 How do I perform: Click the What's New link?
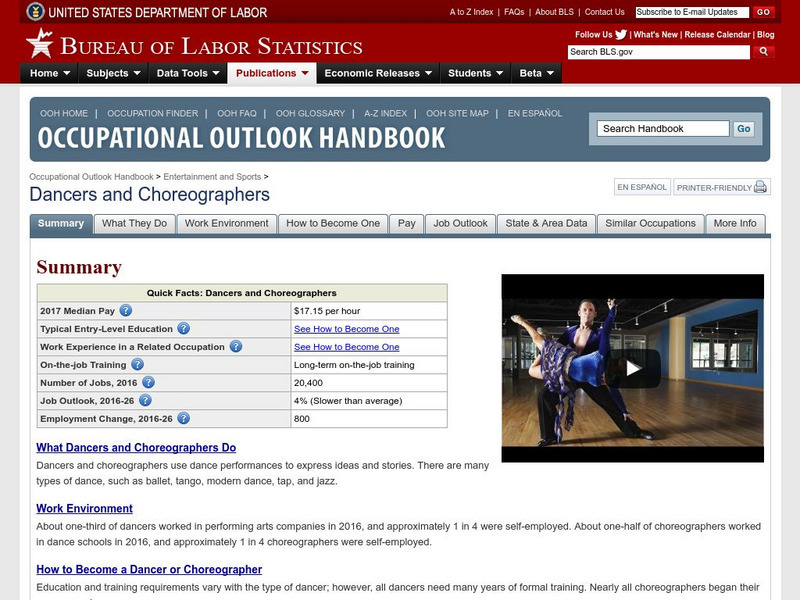(656, 35)
